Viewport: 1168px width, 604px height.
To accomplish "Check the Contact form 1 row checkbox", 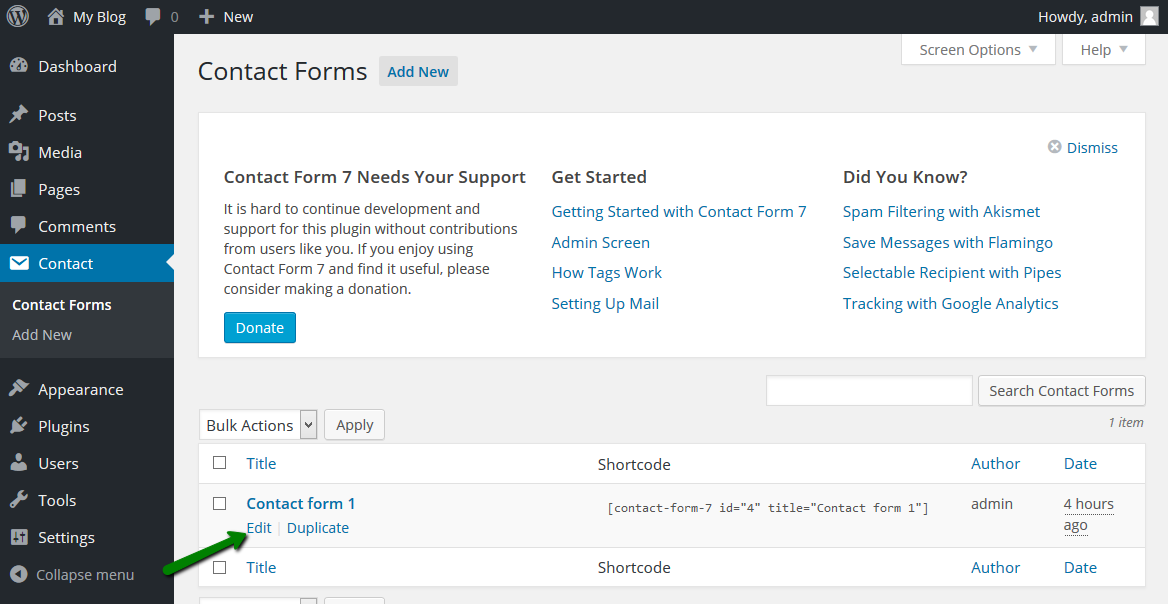I will pos(220,503).
